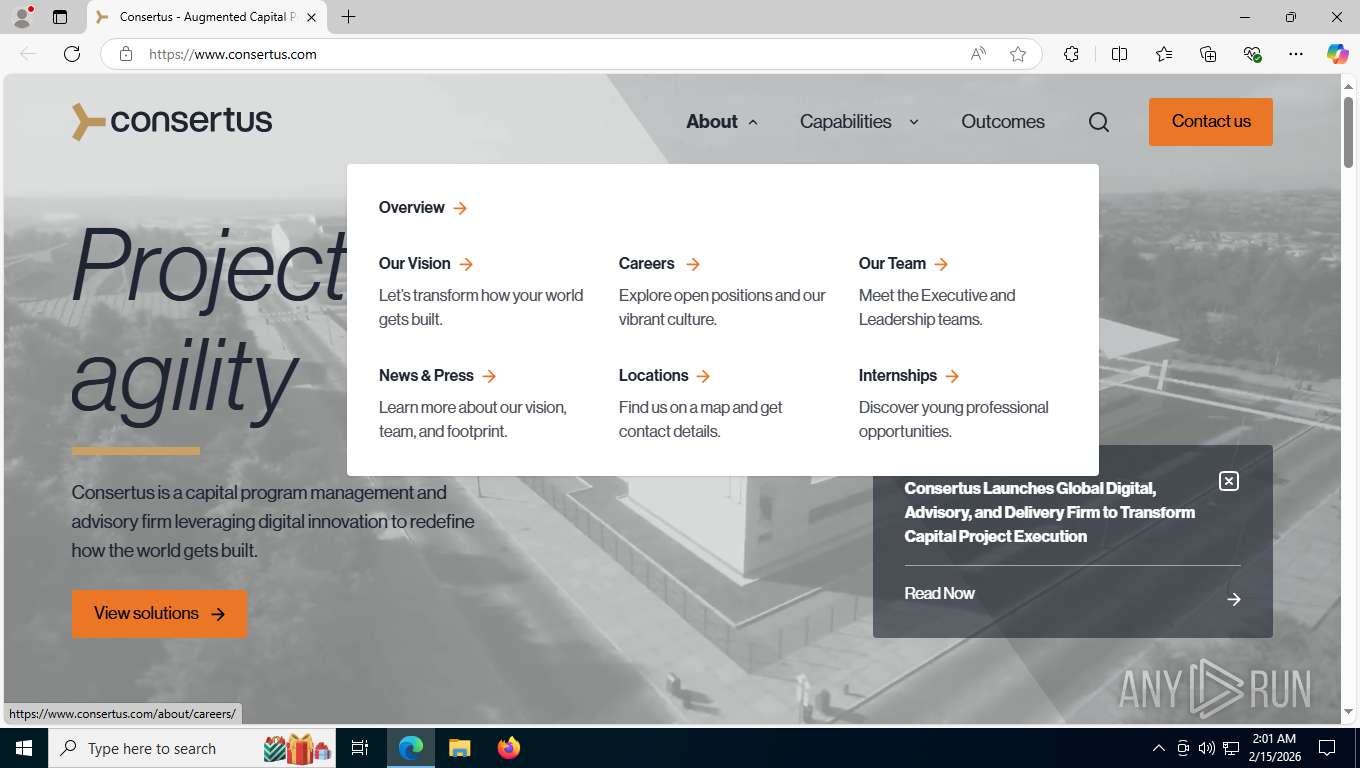Open the site search magnifier icon
The width and height of the screenshot is (1360, 768).
(1099, 122)
